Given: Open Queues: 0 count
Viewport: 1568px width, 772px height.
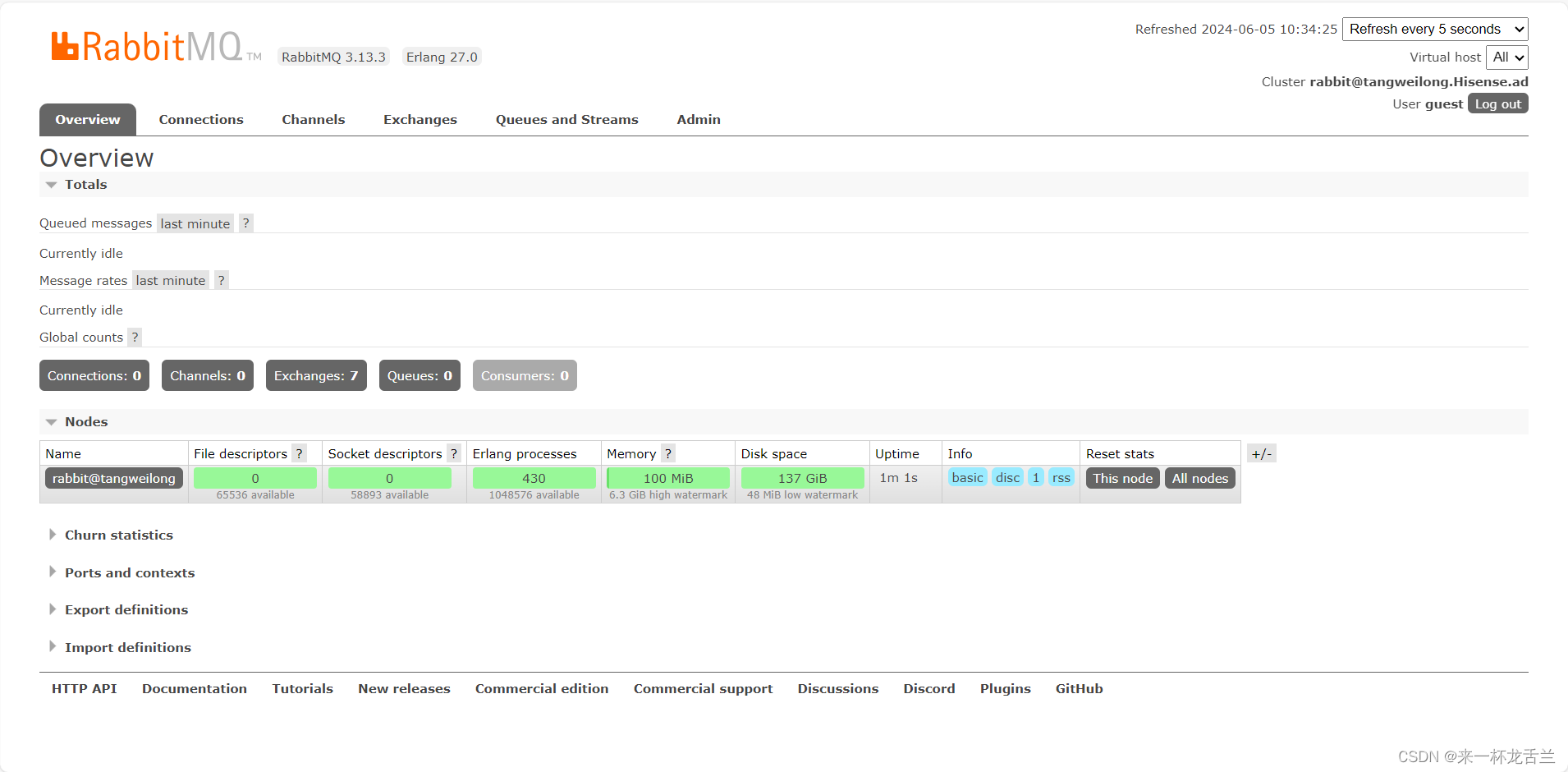Looking at the screenshot, I should (420, 375).
